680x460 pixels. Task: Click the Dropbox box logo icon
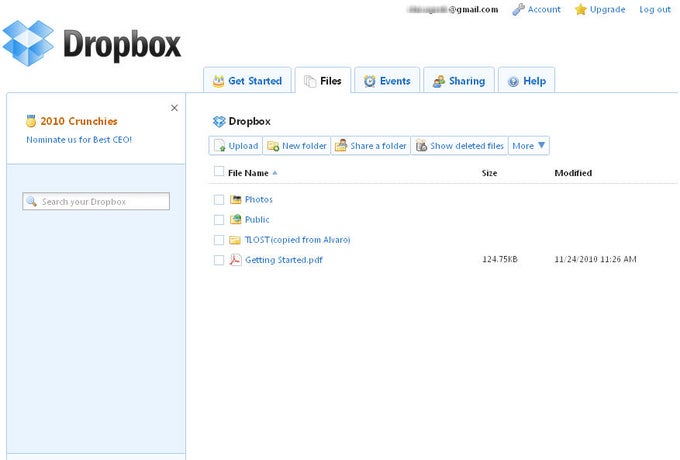29,43
